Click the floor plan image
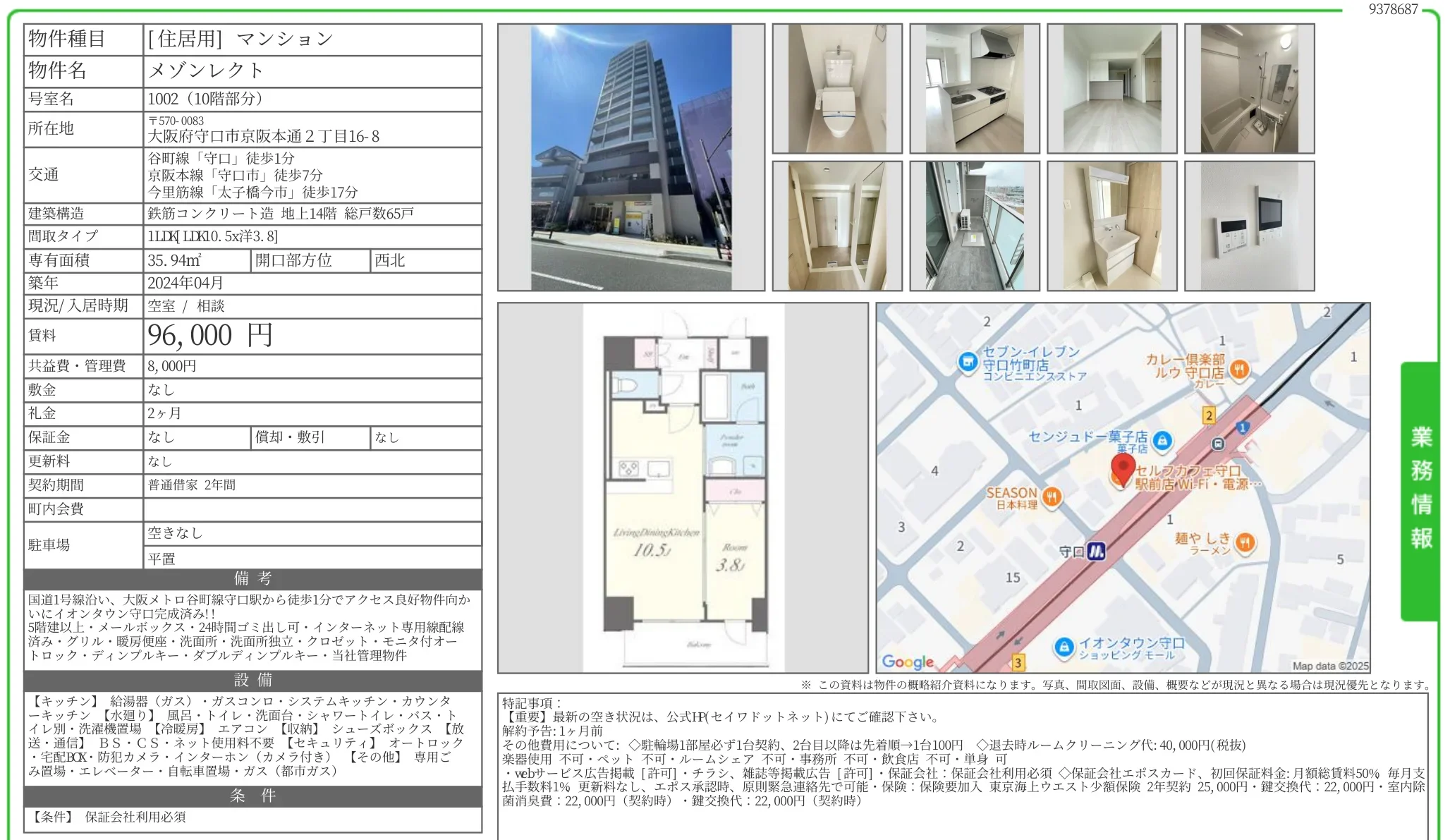 (x=683, y=487)
